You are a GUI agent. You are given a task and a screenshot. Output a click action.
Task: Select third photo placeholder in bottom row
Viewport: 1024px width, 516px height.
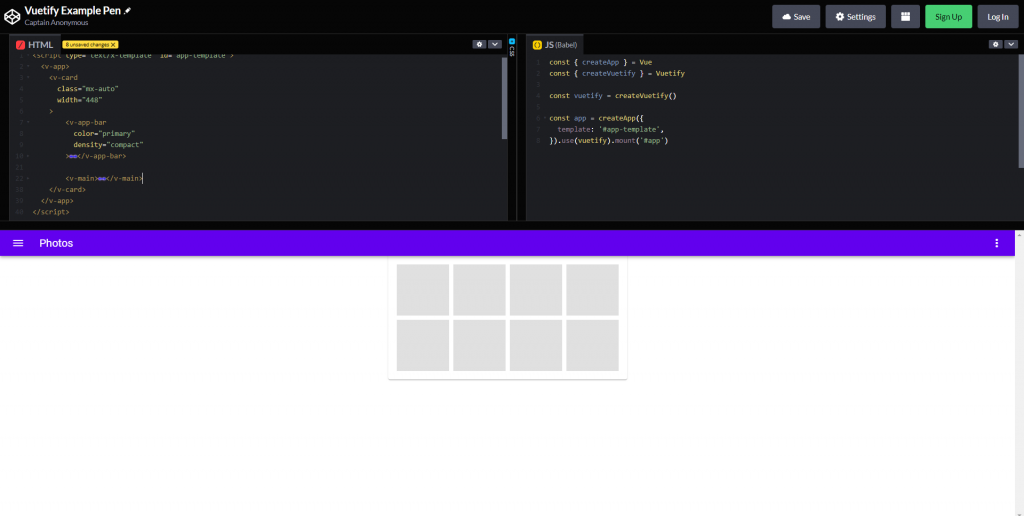(x=536, y=346)
